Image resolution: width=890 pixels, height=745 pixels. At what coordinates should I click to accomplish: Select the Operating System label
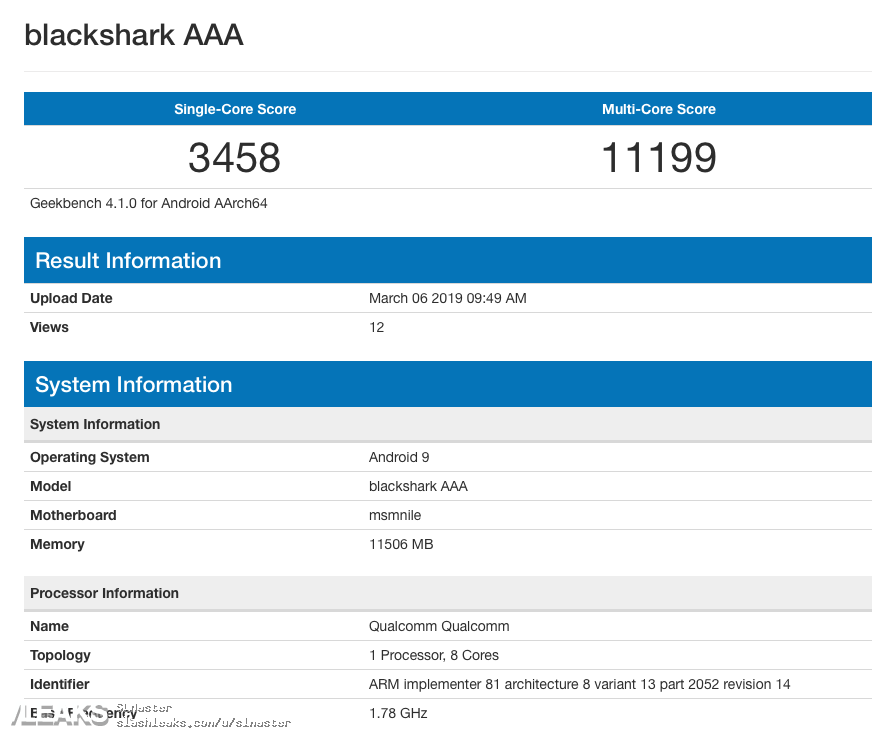(90, 457)
